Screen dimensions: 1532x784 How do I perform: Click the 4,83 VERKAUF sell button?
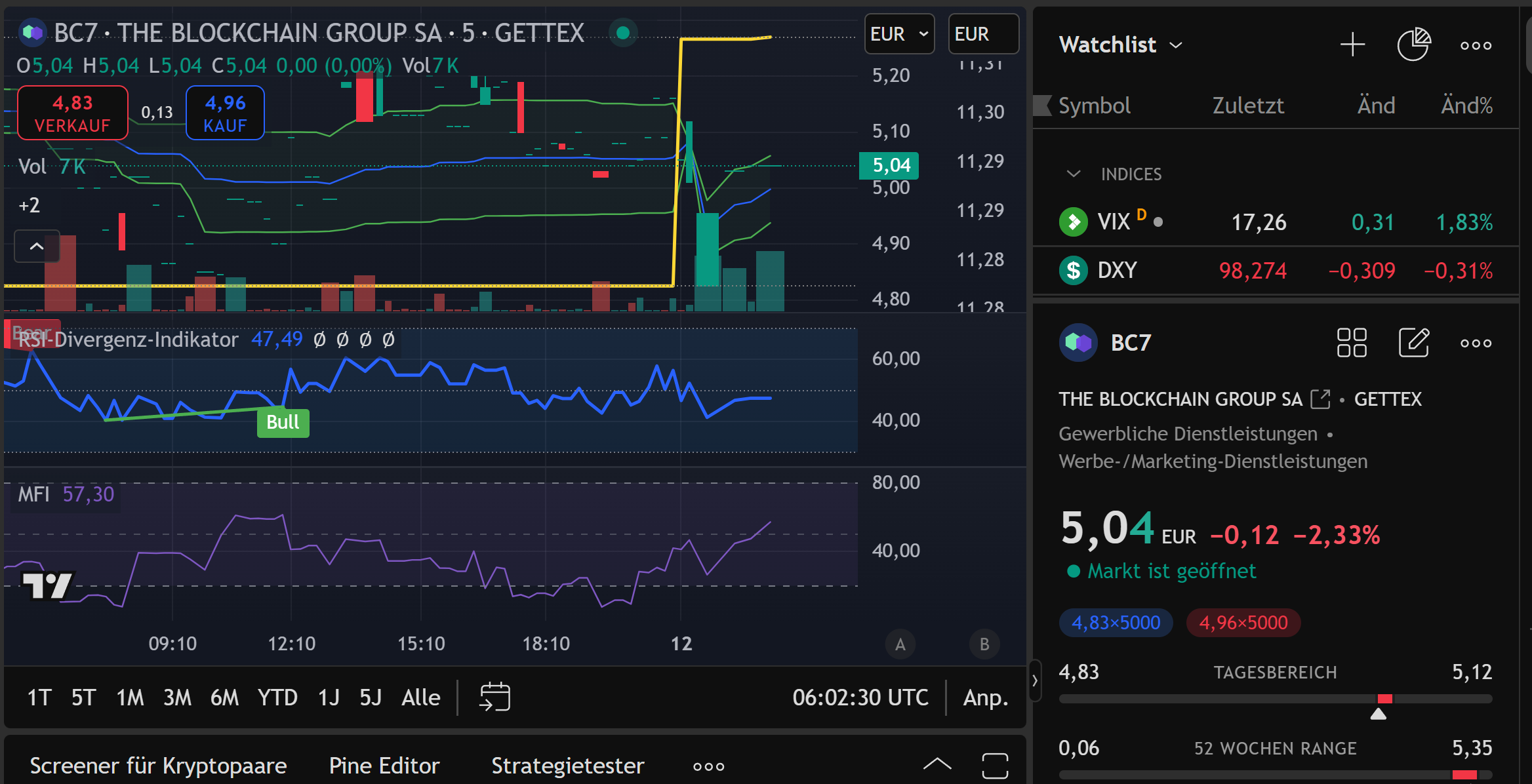(x=72, y=113)
